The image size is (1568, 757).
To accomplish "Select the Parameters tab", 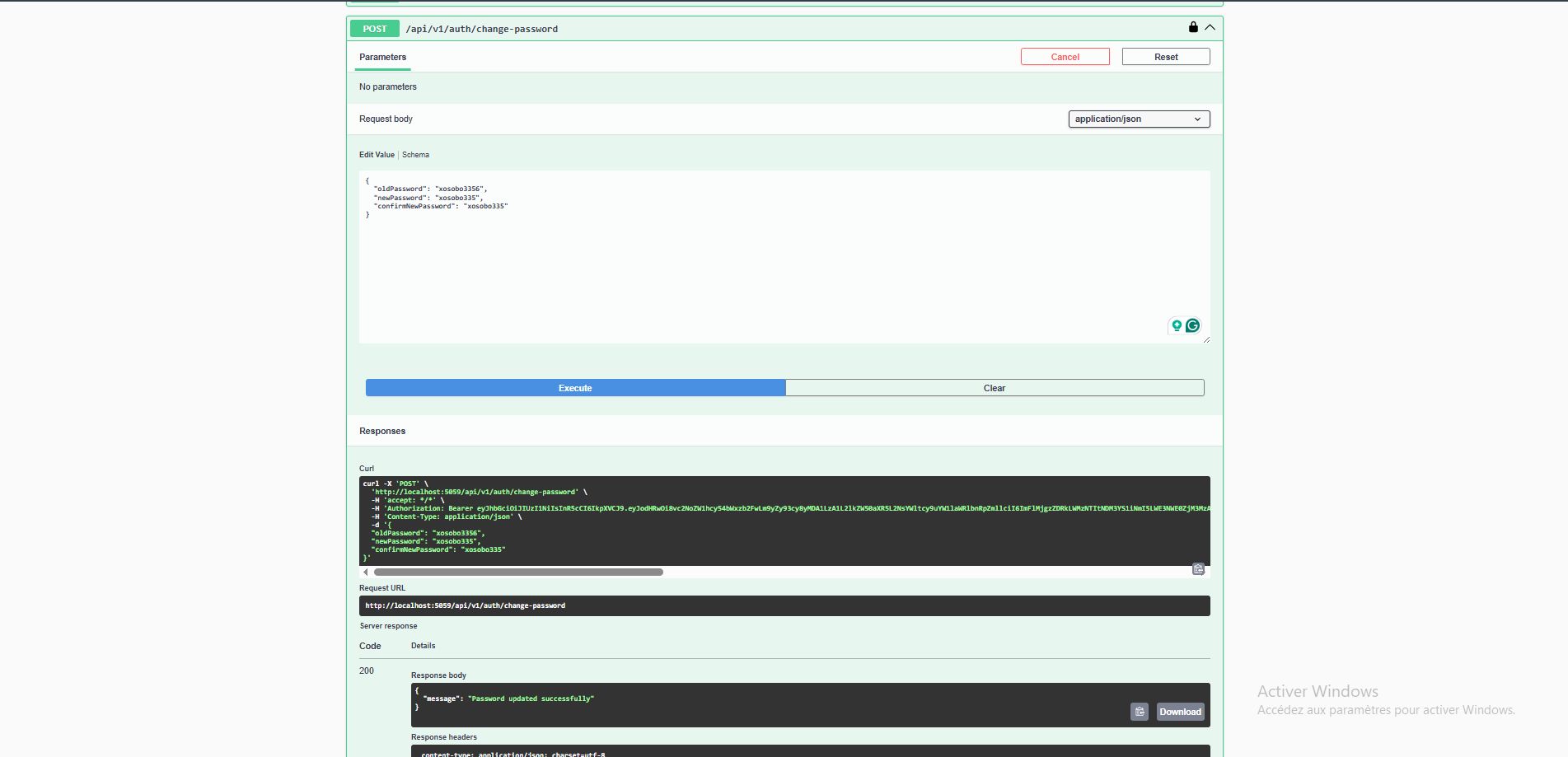I will (x=382, y=57).
